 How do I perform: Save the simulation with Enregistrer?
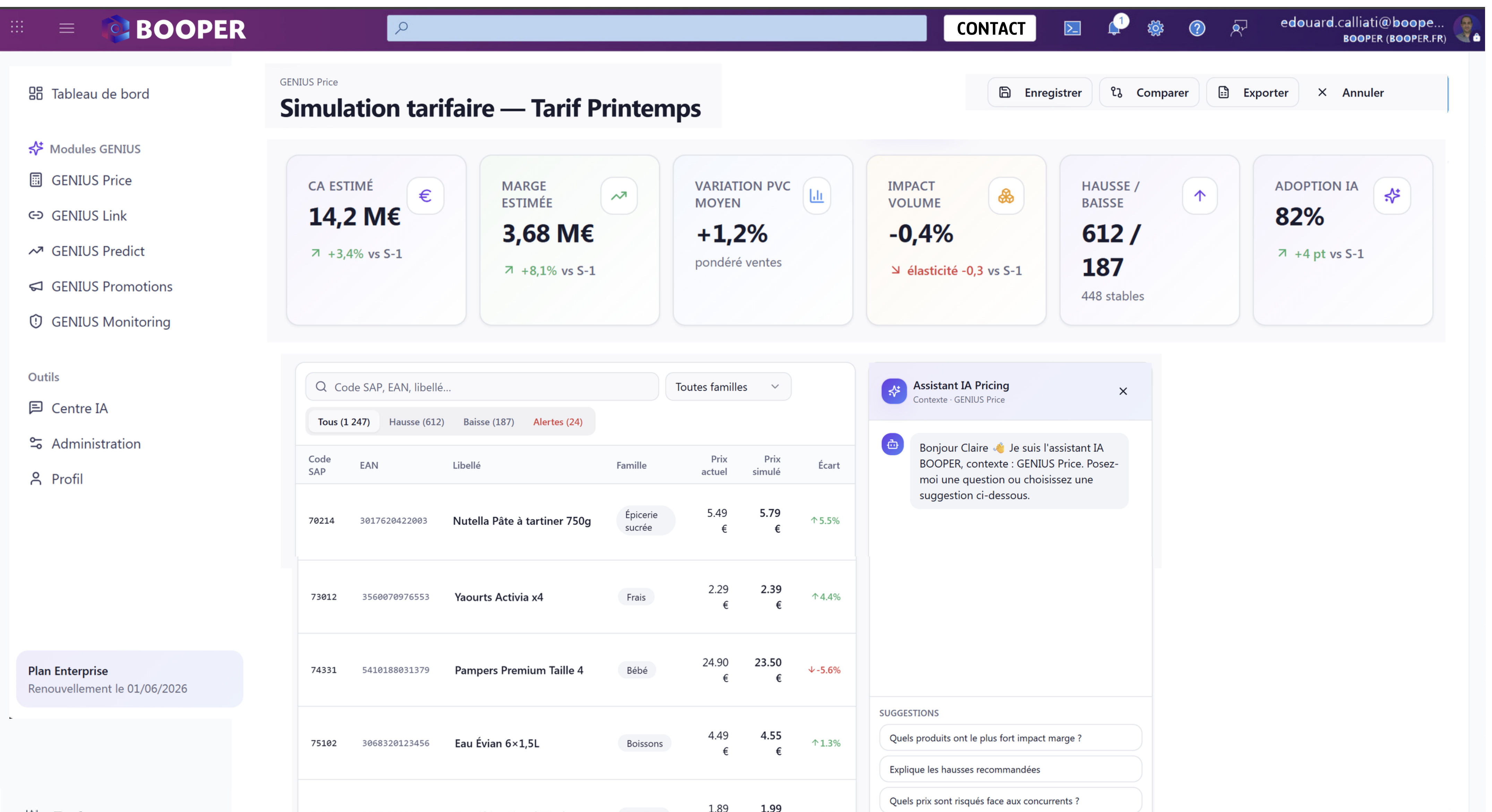(1040, 93)
